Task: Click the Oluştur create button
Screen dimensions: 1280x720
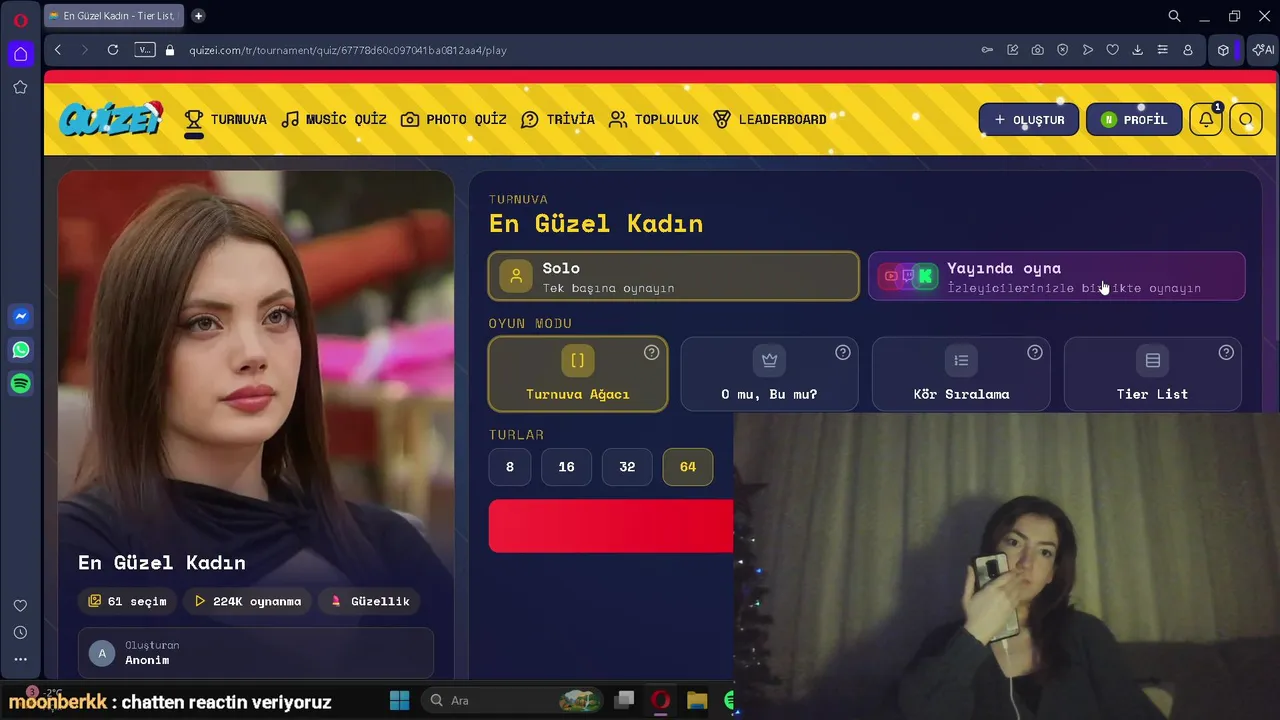Action: point(1029,120)
